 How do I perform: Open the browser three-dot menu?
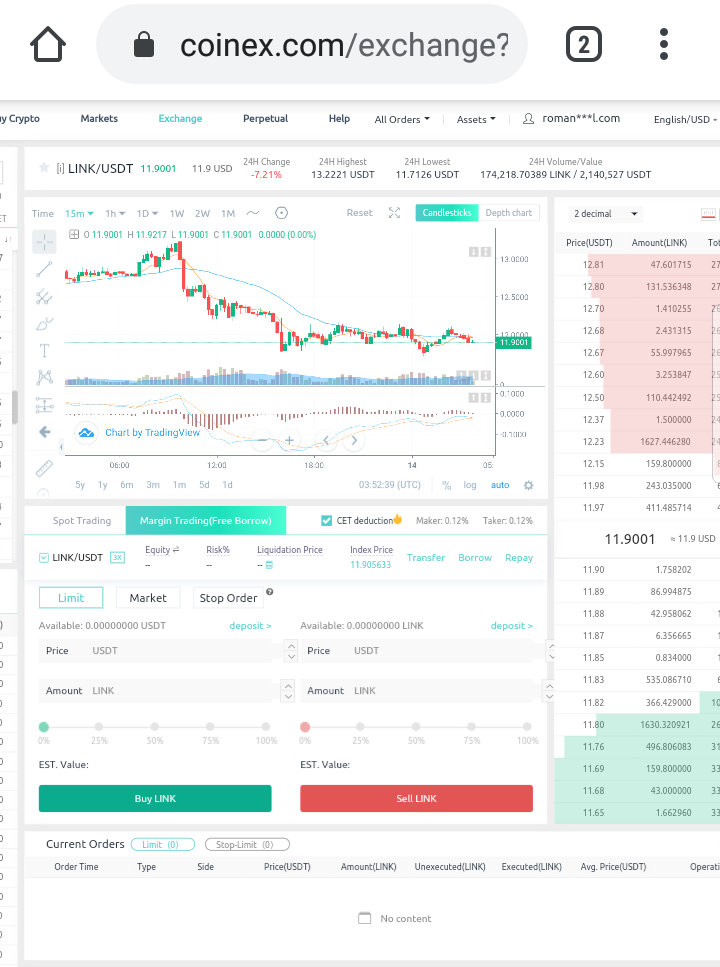[664, 44]
